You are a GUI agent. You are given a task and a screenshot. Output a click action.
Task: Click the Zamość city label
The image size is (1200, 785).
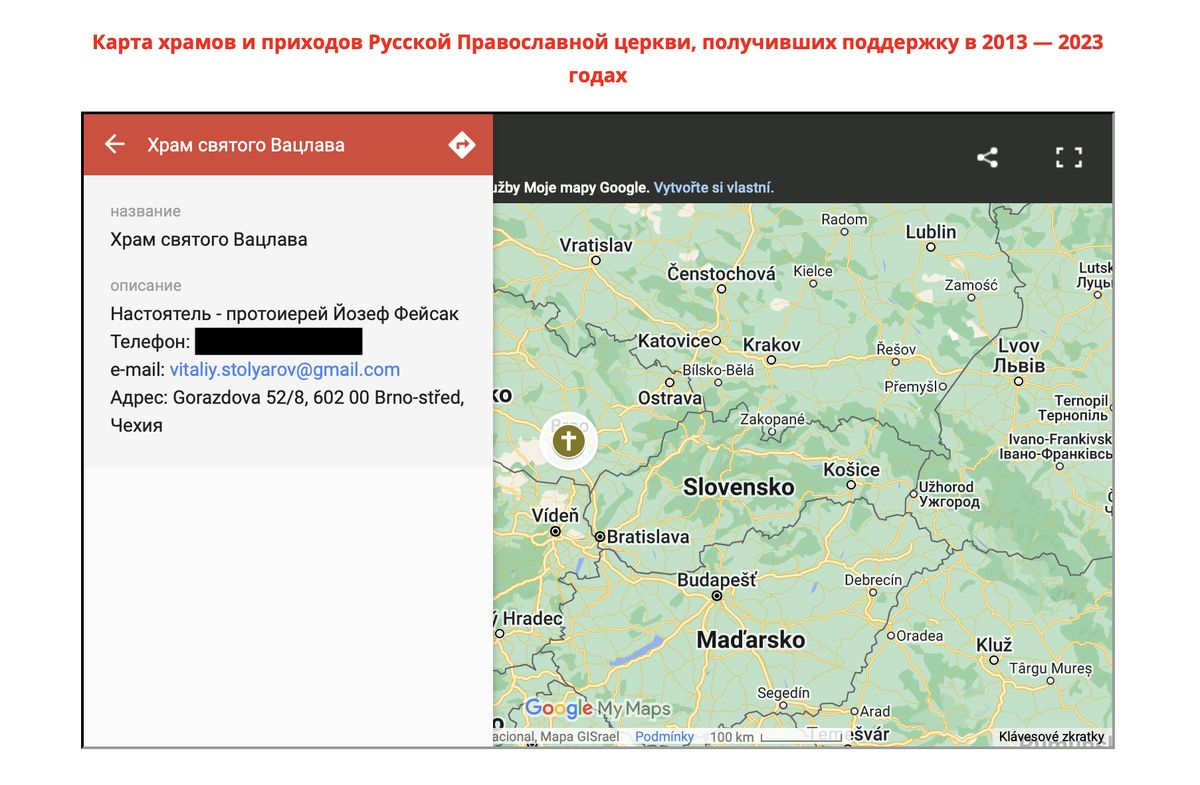coord(971,285)
